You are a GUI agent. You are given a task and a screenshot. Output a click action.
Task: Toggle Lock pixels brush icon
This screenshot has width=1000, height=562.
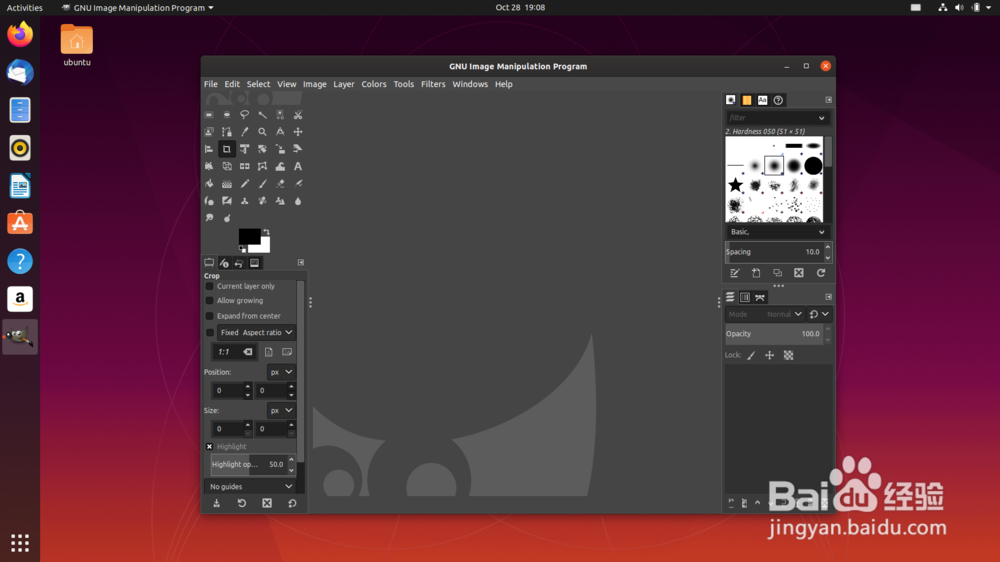751,355
